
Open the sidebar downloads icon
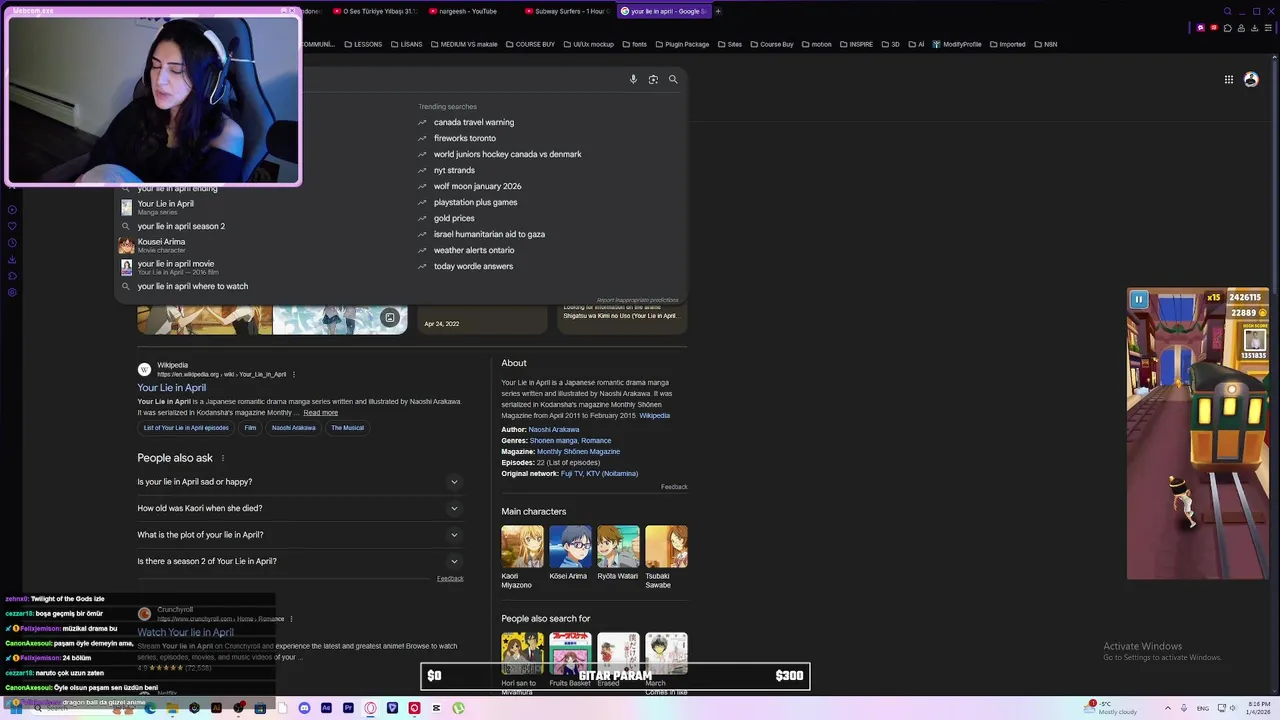[12, 259]
